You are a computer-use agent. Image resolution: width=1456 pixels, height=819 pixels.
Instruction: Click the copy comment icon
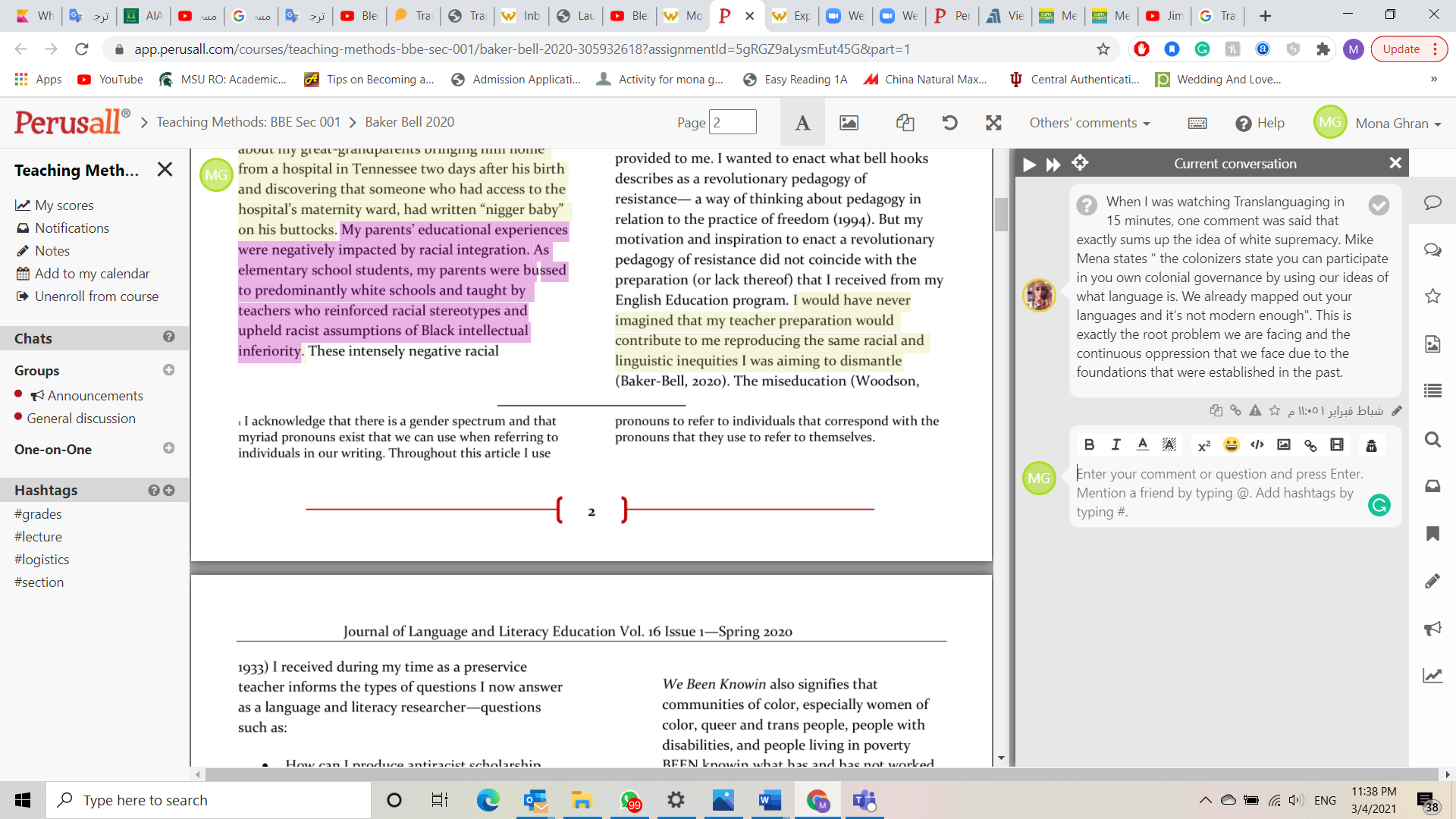[x=1216, y=410]
